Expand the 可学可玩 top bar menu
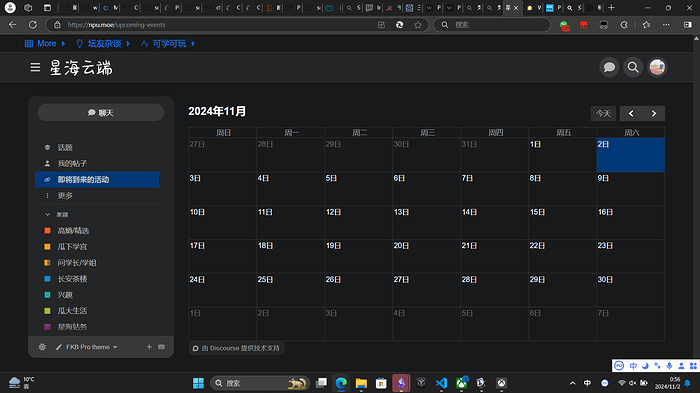 point(168,44)
